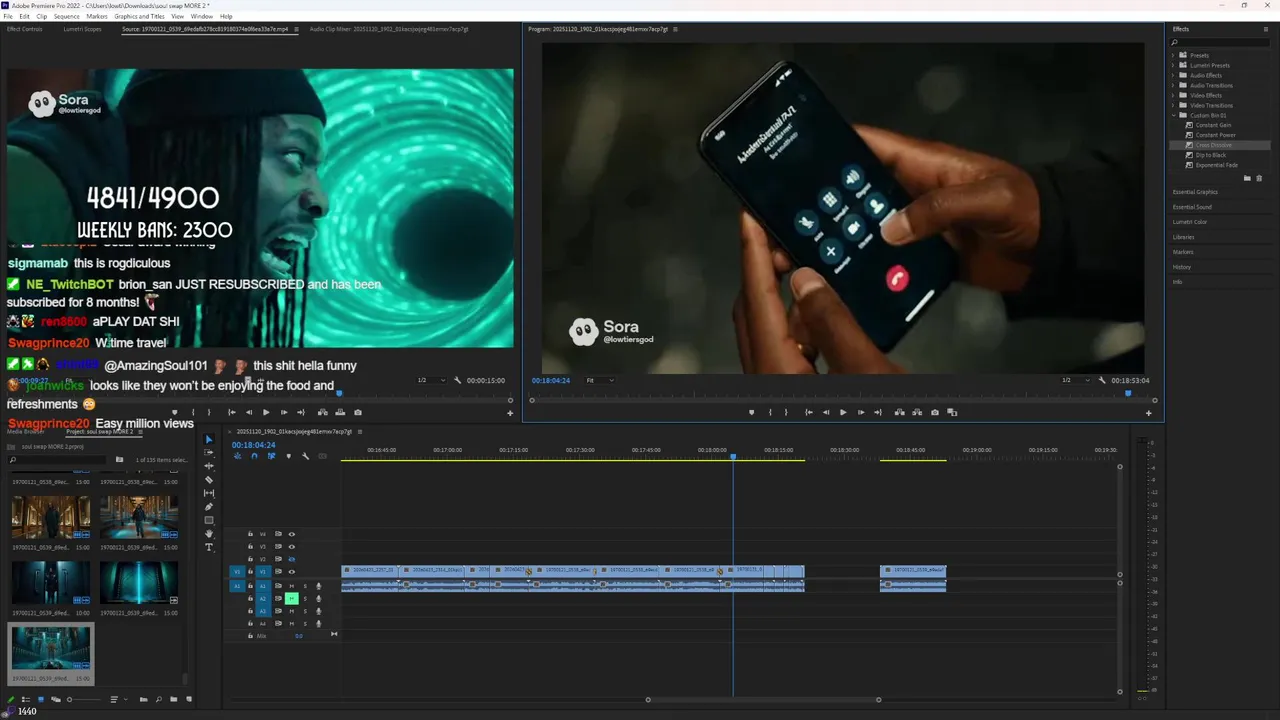The width and height of the screenshot is (1280, 720).
Task: Export frame camera icon in Program monitor
Action: pos(935,412)
